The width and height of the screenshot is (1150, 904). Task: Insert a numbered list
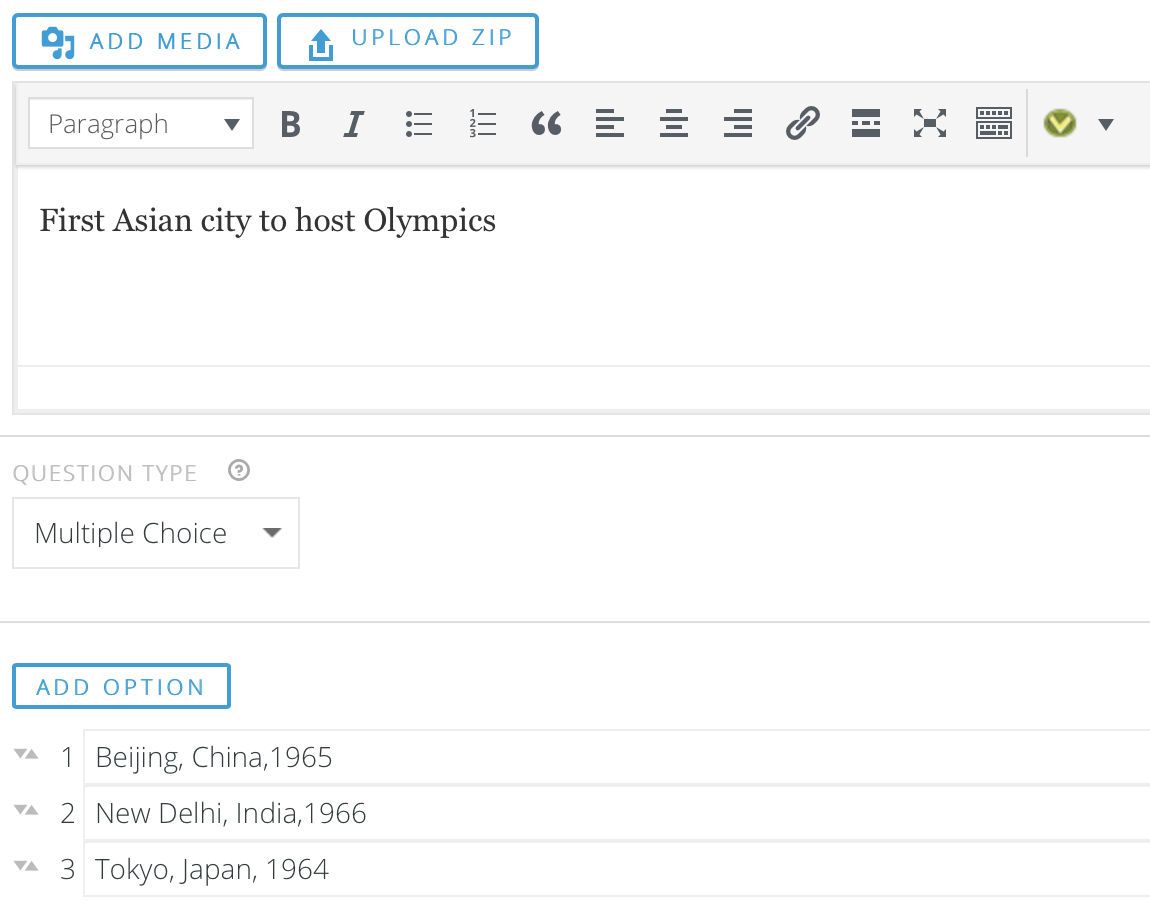pyautogui.click(x=482, y=123)
